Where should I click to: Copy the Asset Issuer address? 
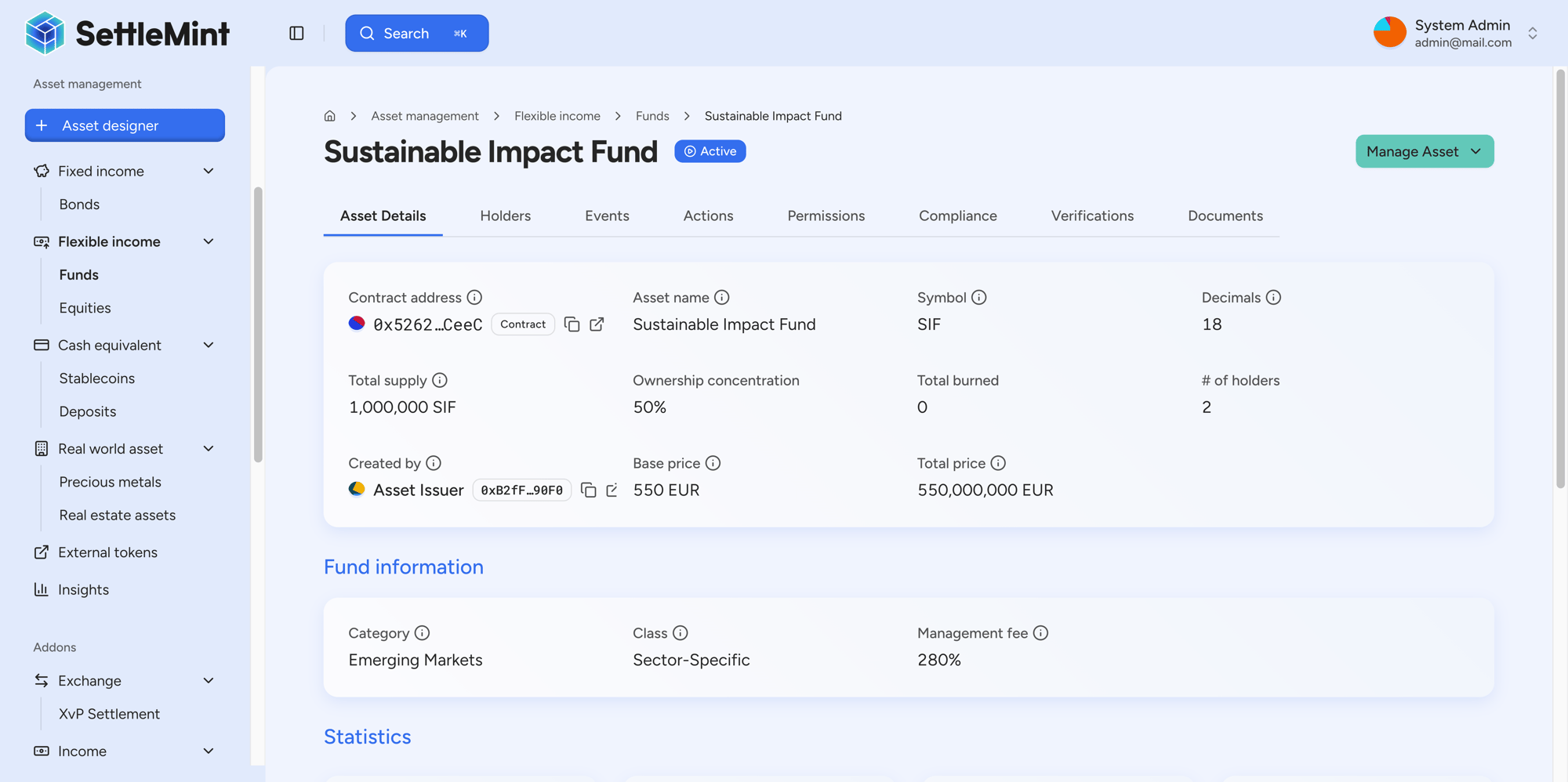pos(589,491)
